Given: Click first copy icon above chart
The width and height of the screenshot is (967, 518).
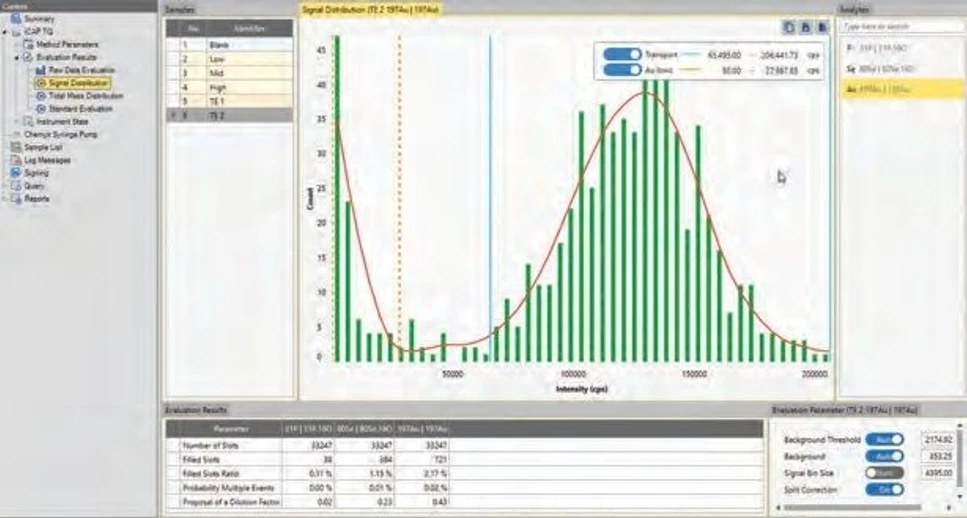Looking at the screenshot, I should click(x=789, y=28).
